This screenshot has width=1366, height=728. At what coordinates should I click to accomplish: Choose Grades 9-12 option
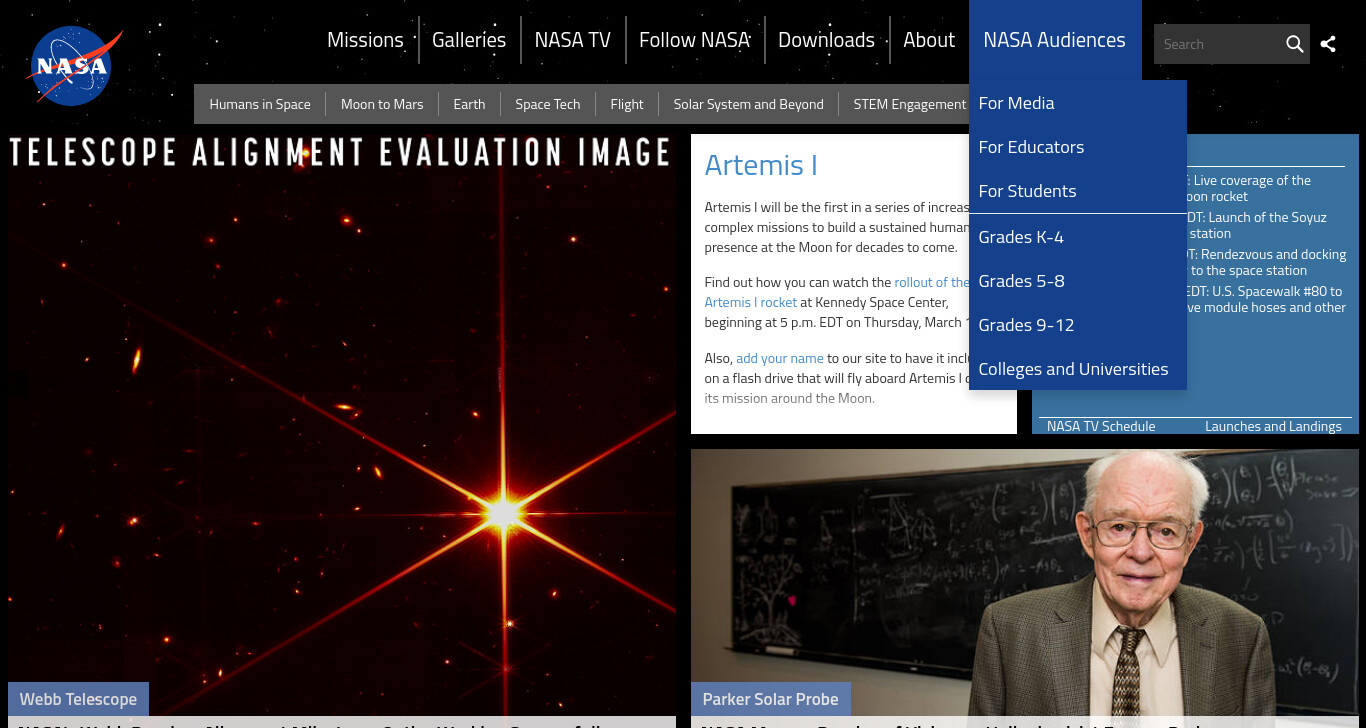[x=1077, y=325]
